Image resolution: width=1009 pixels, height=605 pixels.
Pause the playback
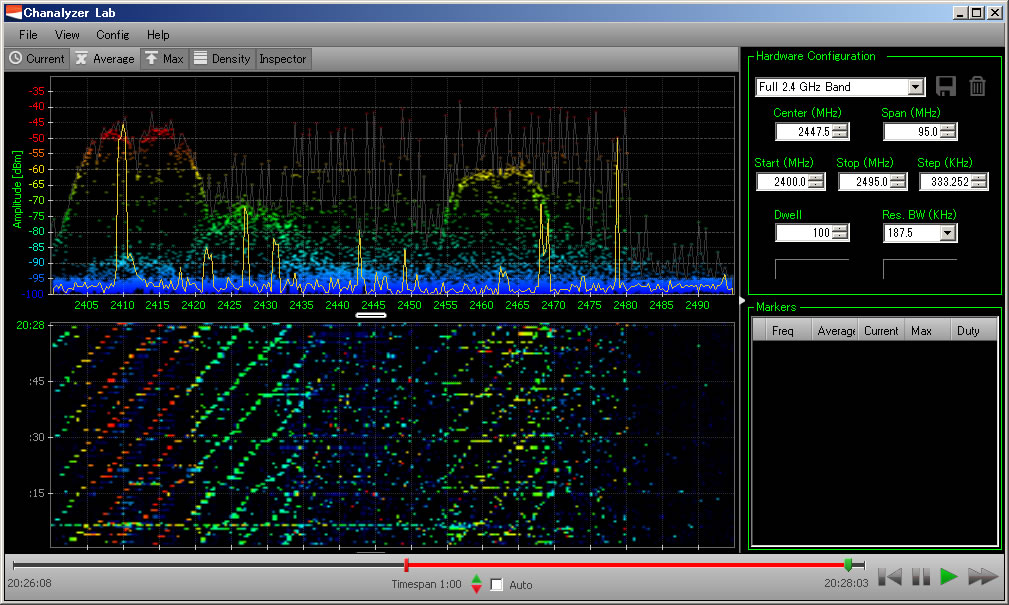pos(921,577)
